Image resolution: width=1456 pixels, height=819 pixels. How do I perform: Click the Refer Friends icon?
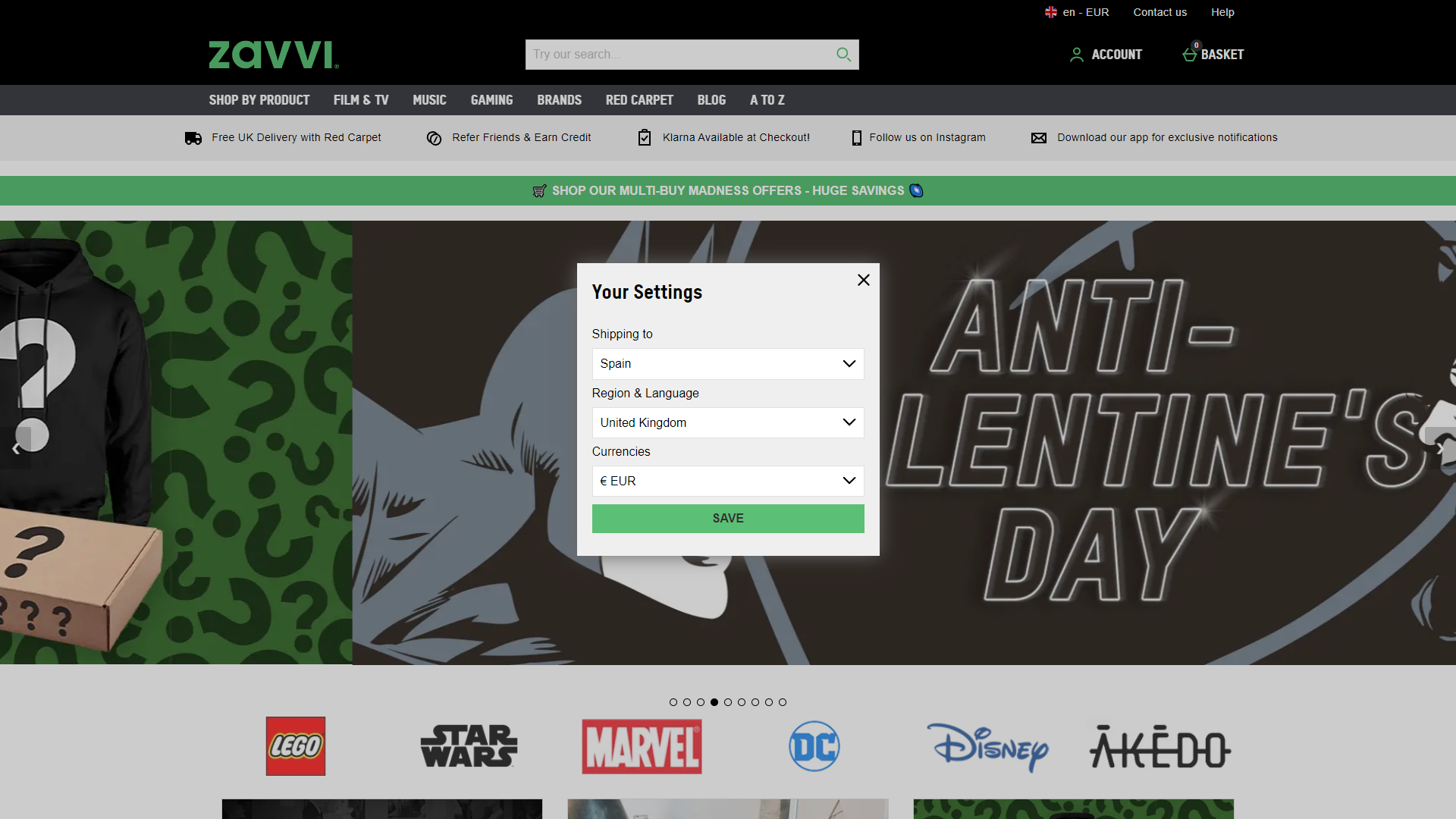(434, 138)
